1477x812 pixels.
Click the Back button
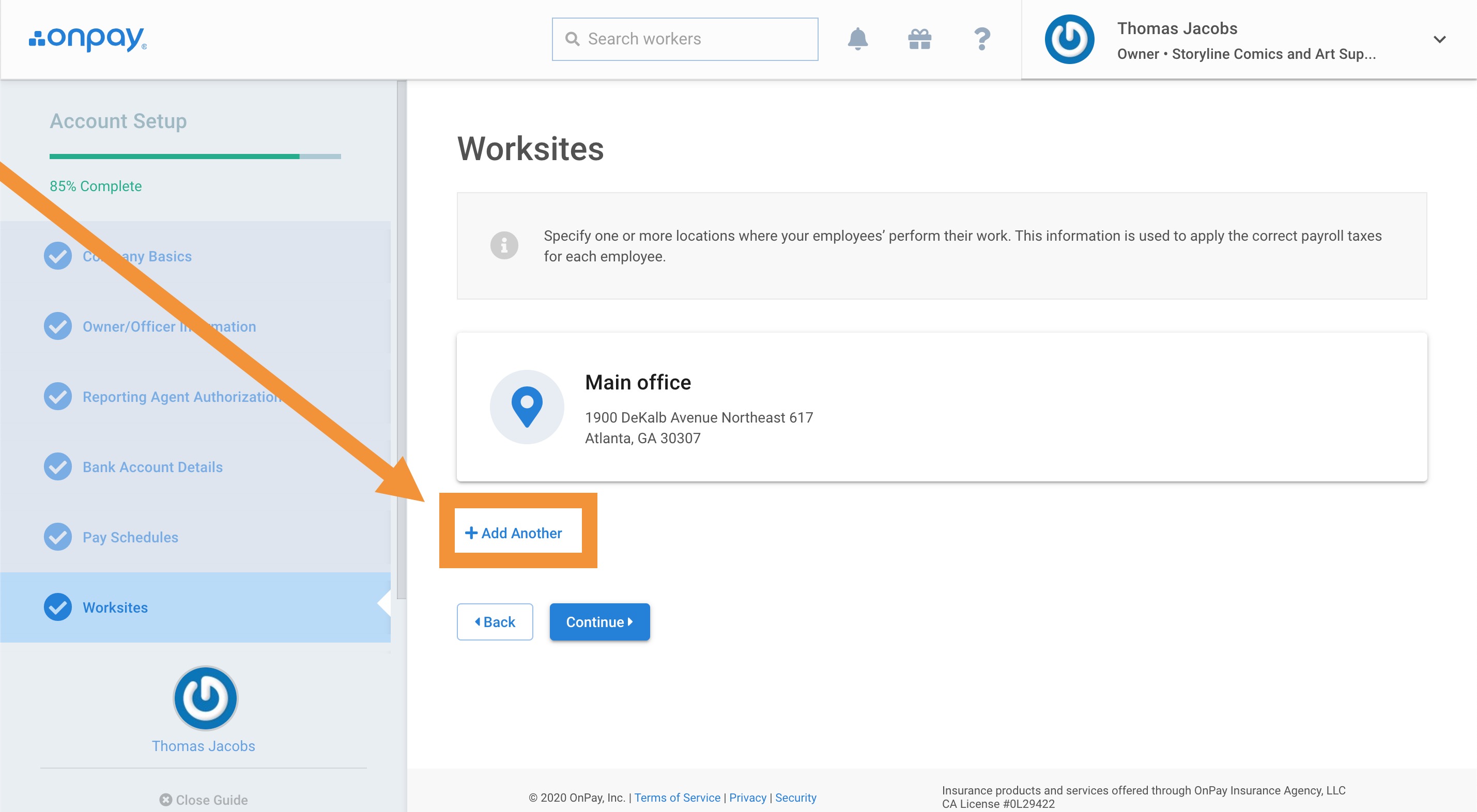(x=494, y=622)
